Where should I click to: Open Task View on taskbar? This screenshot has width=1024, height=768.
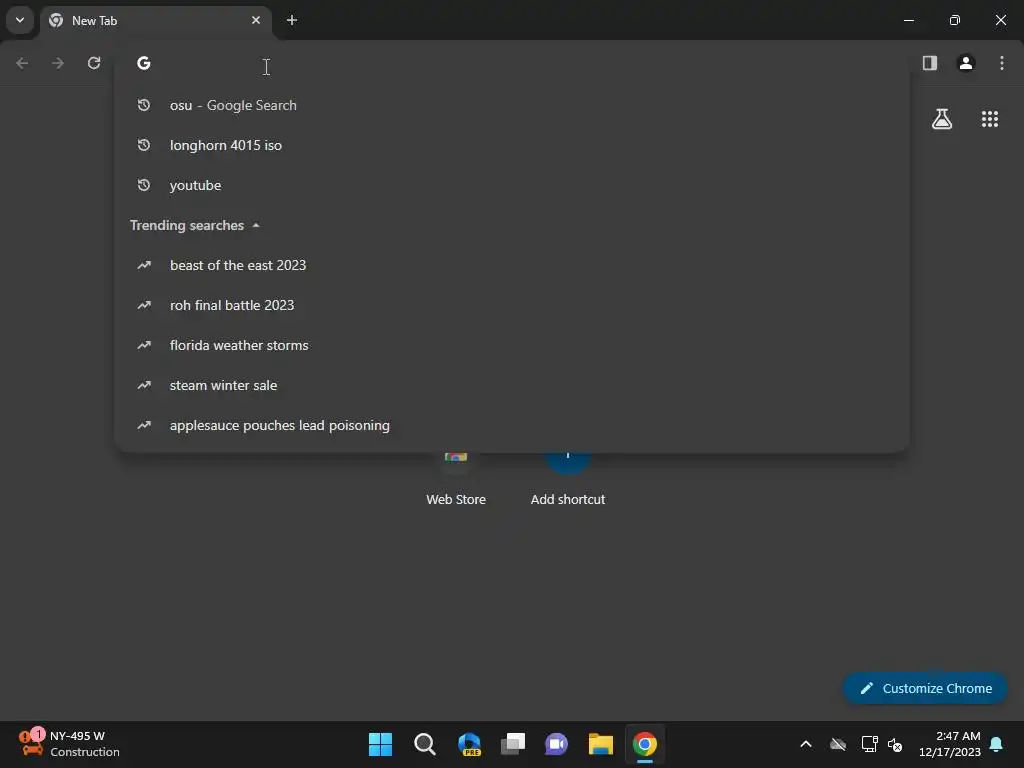[x=513, y=744]
